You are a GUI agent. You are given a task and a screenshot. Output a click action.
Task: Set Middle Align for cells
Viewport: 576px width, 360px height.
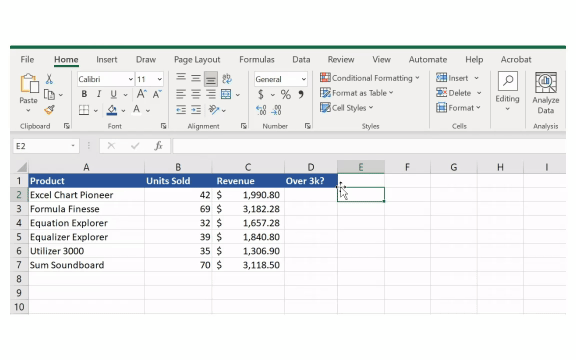195,78
